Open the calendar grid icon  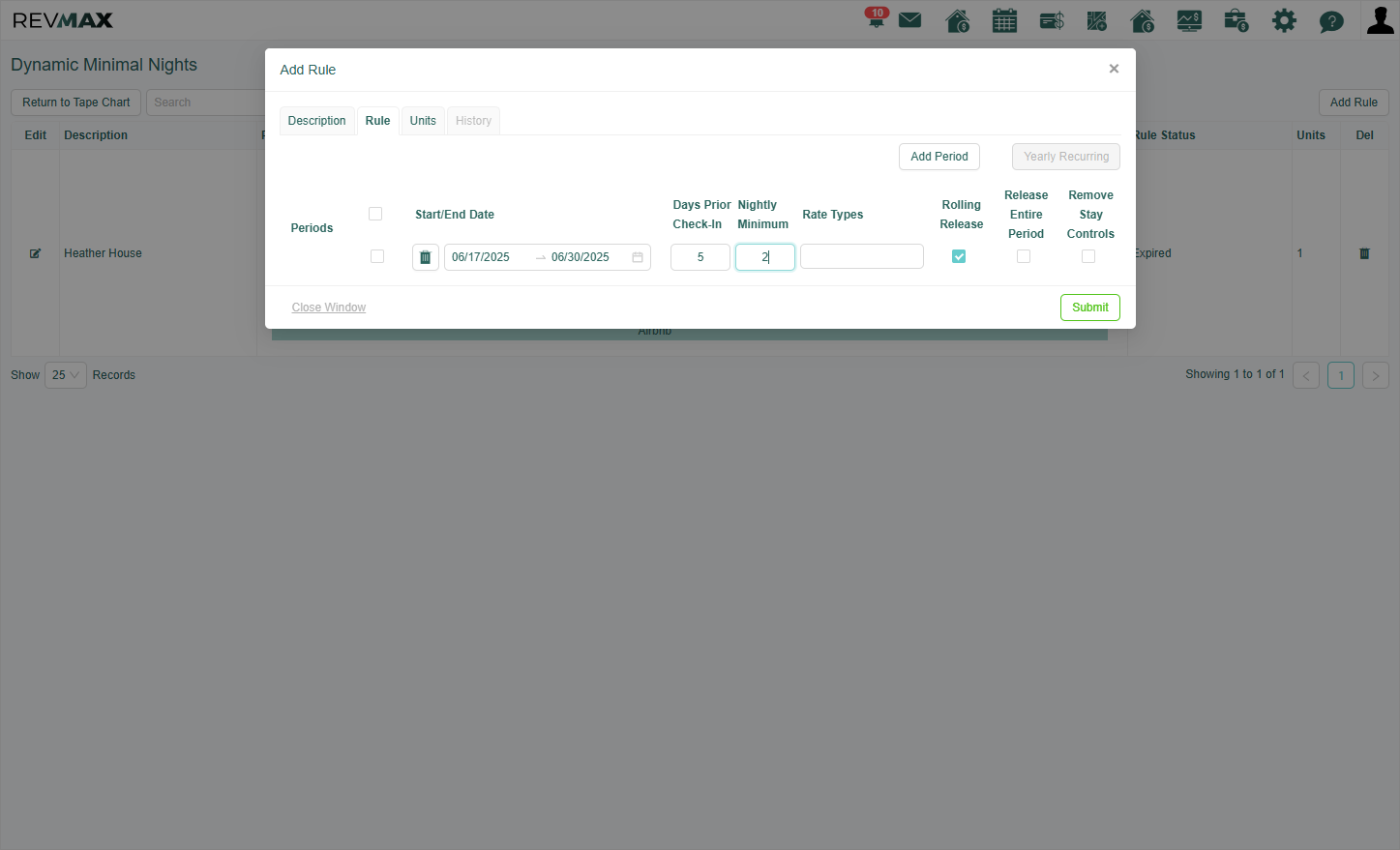[x=1004, y=20]
